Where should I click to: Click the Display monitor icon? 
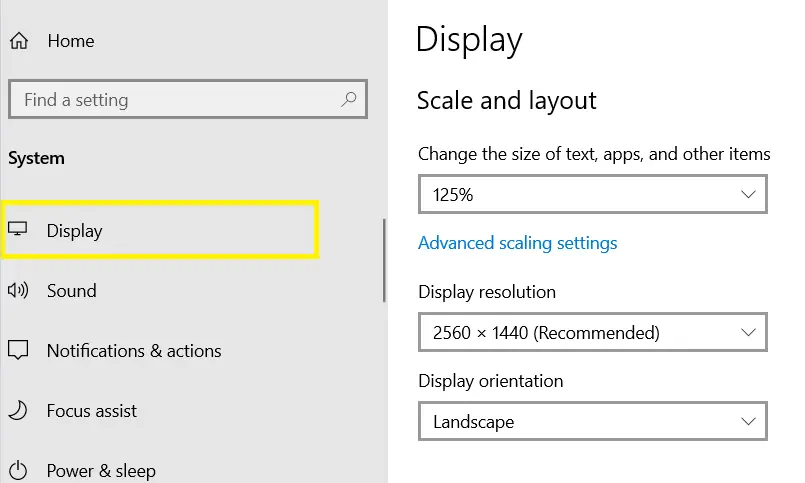pyautogui.click(x=17, y=229)
